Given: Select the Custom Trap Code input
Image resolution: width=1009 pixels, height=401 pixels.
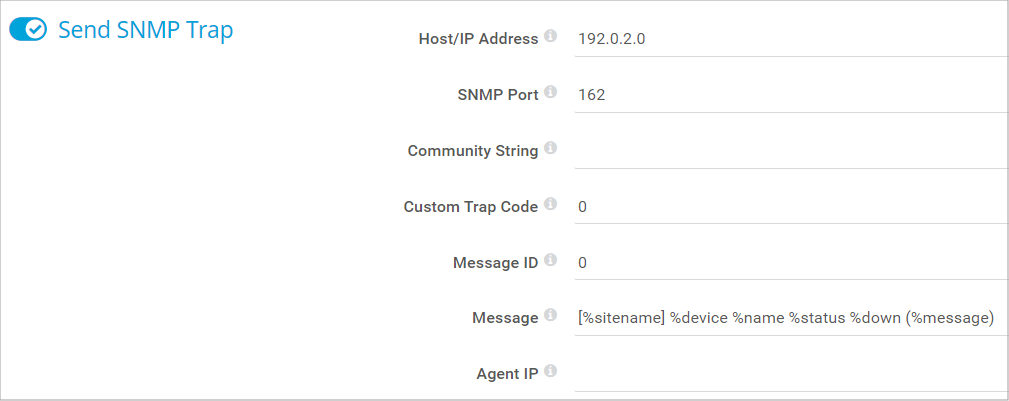Looking at the screenshot, I should [x=790, y=207].
